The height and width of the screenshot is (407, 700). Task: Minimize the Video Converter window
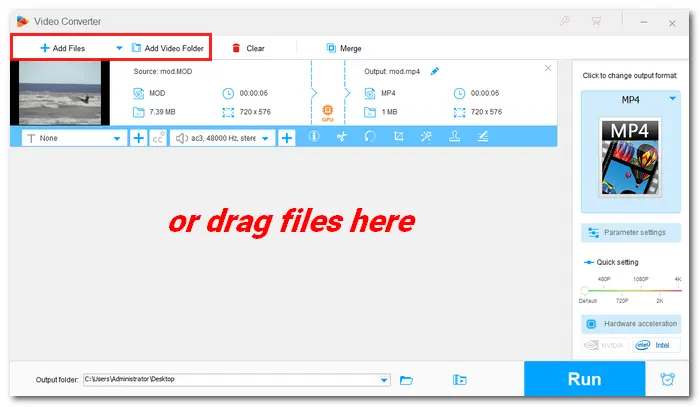[643, 22]
